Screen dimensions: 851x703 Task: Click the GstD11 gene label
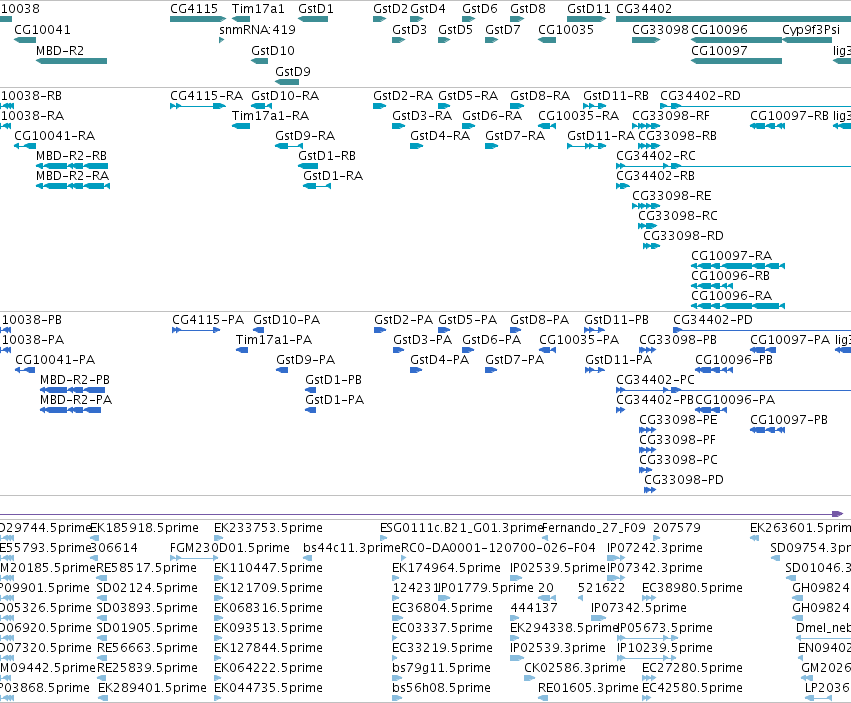589,9
